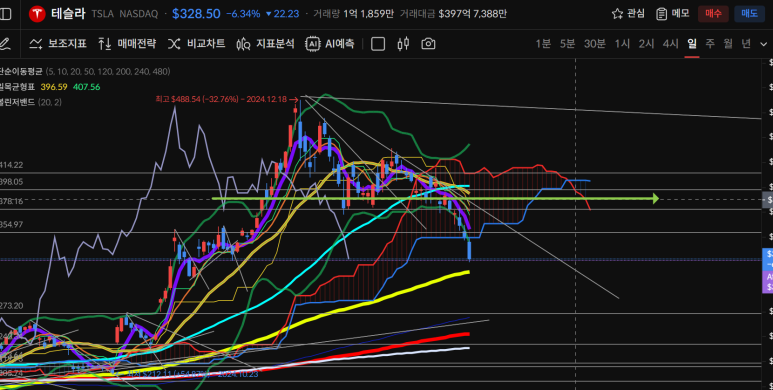Screen dimensions: 773x390
Task: Click the square layout icon
Action: (x=378, y=44)
